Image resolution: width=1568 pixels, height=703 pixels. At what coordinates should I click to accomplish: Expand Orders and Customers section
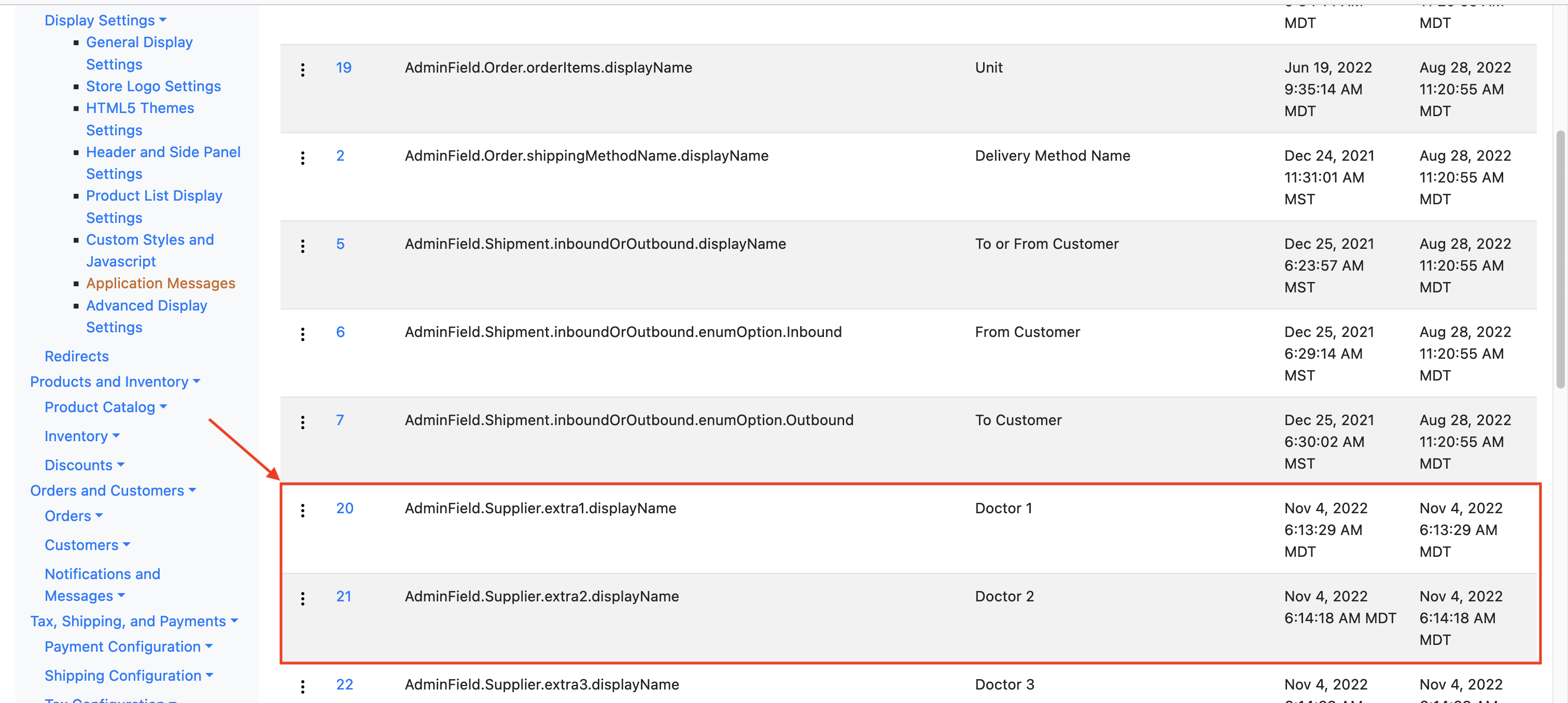tap(113, 490)
